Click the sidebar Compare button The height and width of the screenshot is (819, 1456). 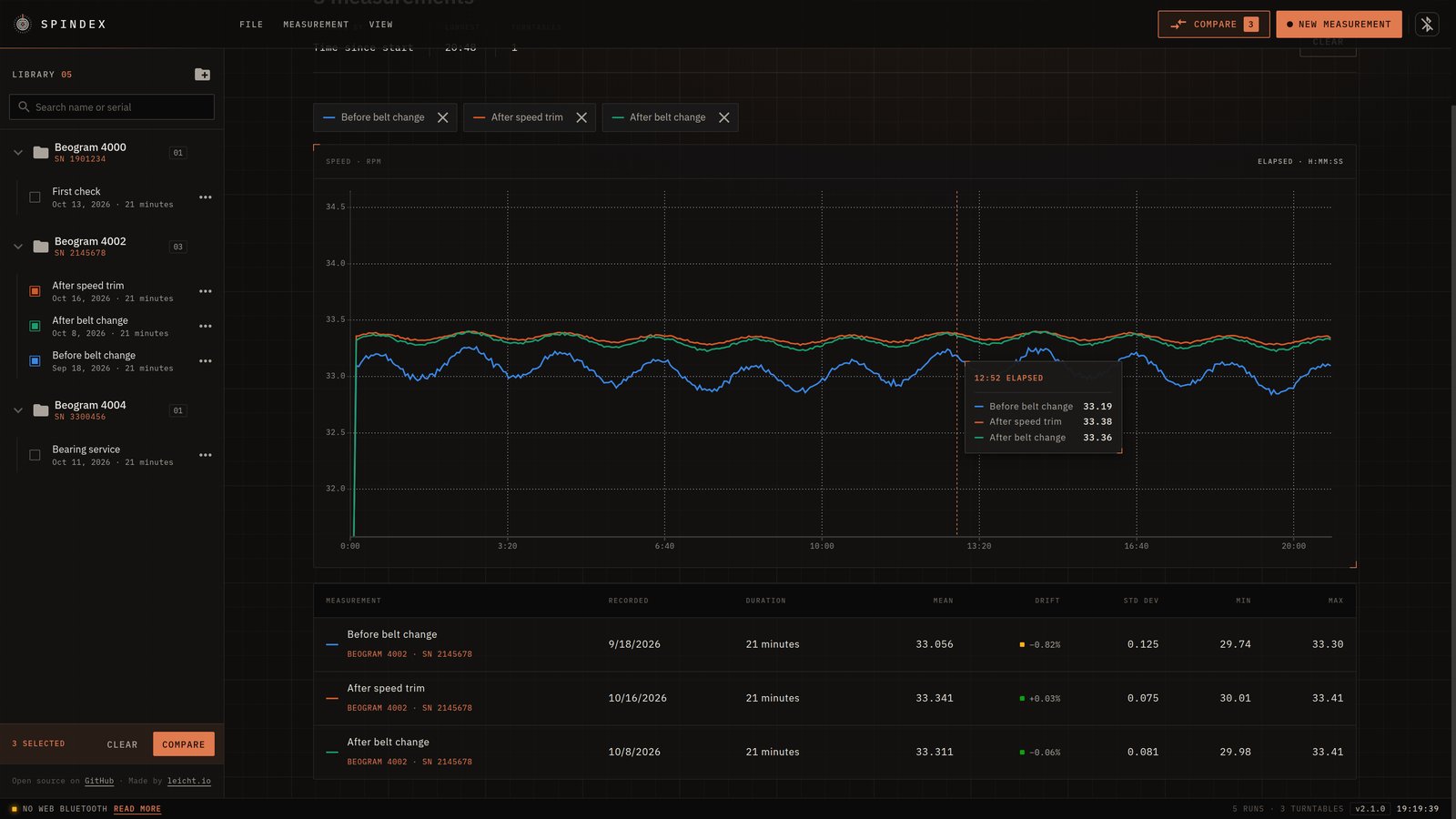click(184, 744)
